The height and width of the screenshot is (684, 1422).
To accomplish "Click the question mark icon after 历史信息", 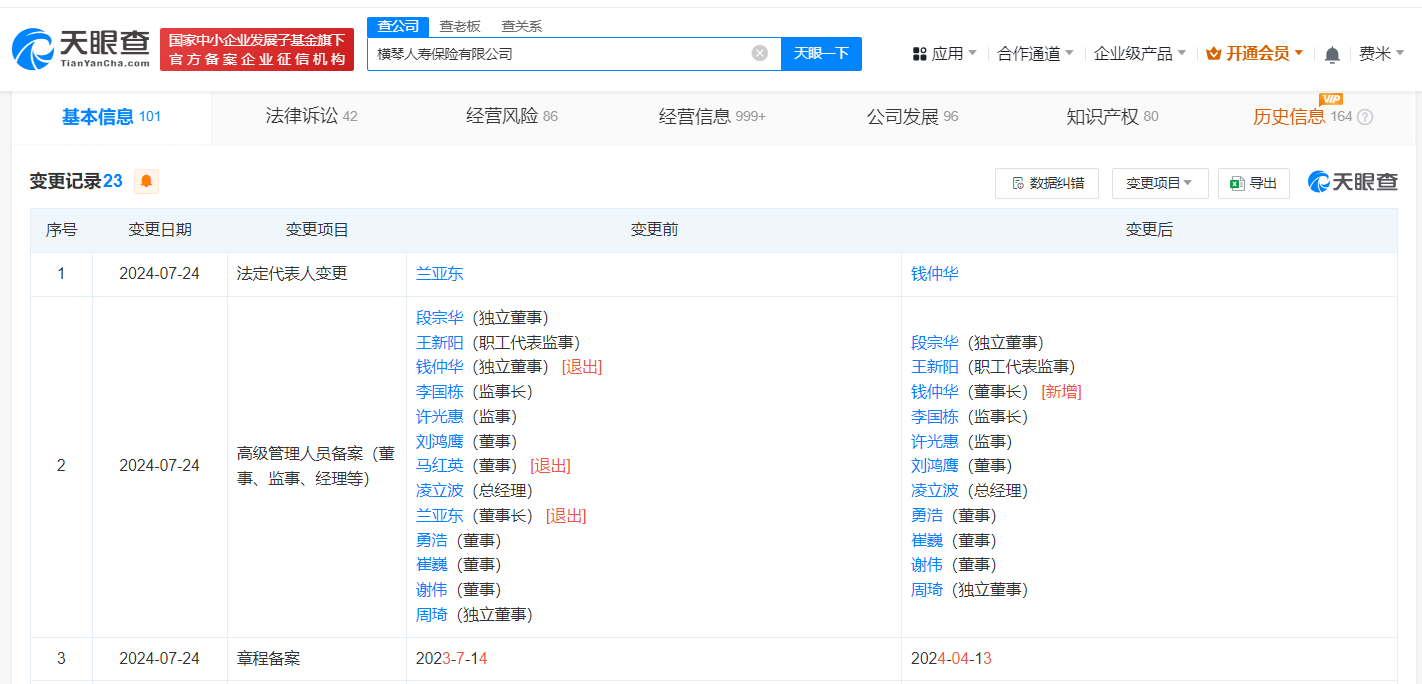I will 1367,117.
